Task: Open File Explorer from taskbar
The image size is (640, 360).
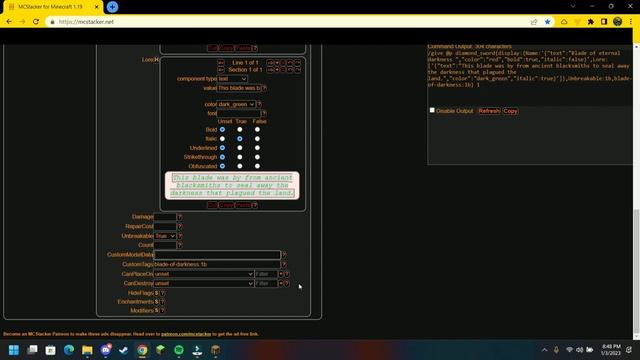Action: (87, 350)
